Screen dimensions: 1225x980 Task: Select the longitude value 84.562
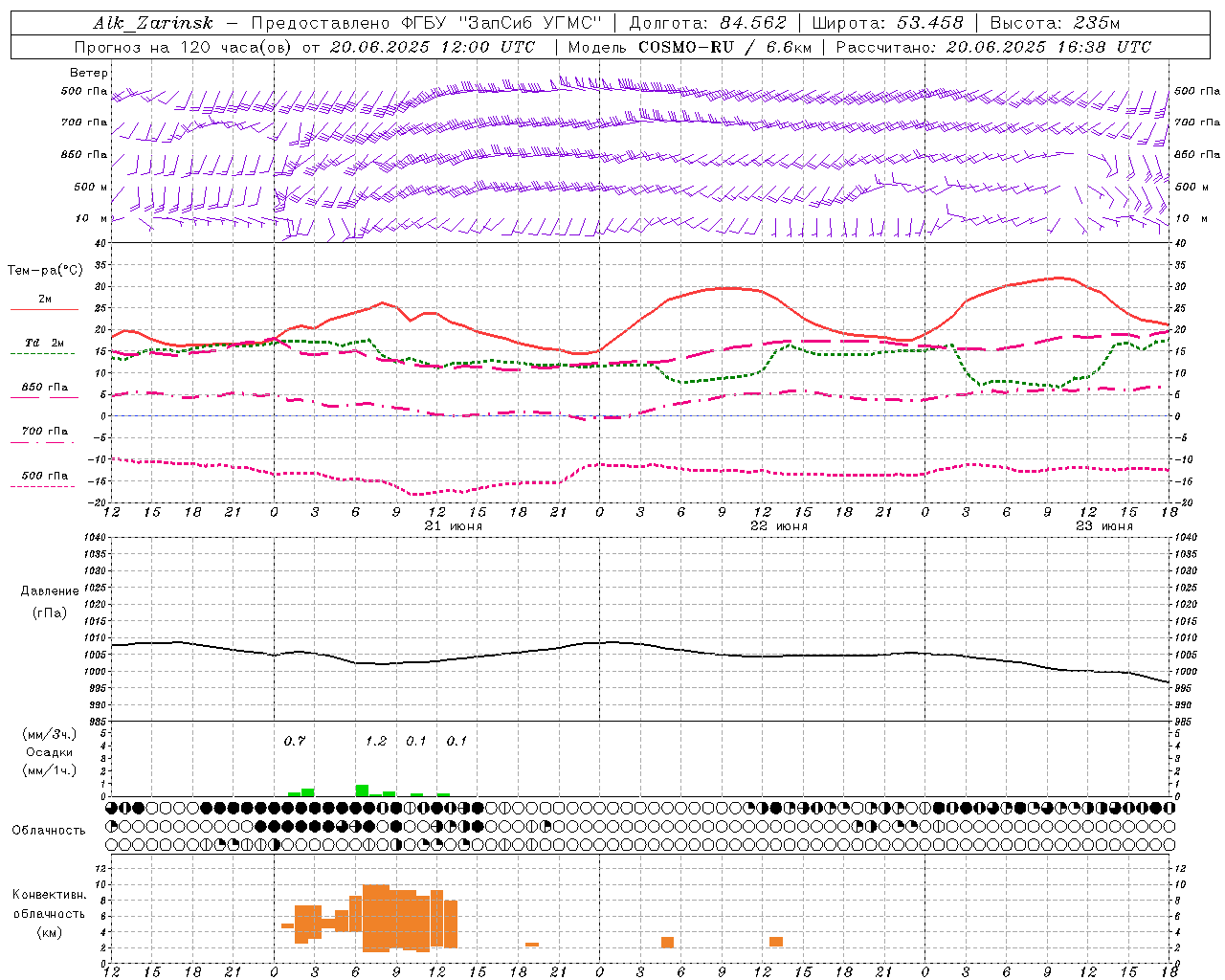click(753, 23)
